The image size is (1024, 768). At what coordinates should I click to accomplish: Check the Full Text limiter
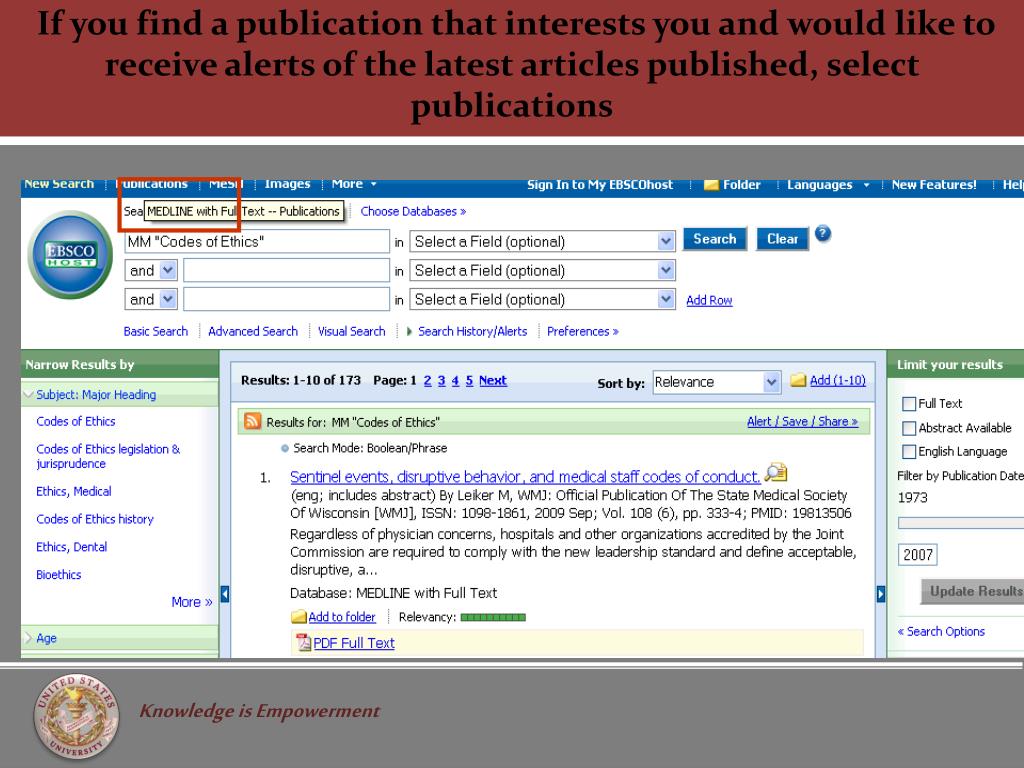[908, 404]
